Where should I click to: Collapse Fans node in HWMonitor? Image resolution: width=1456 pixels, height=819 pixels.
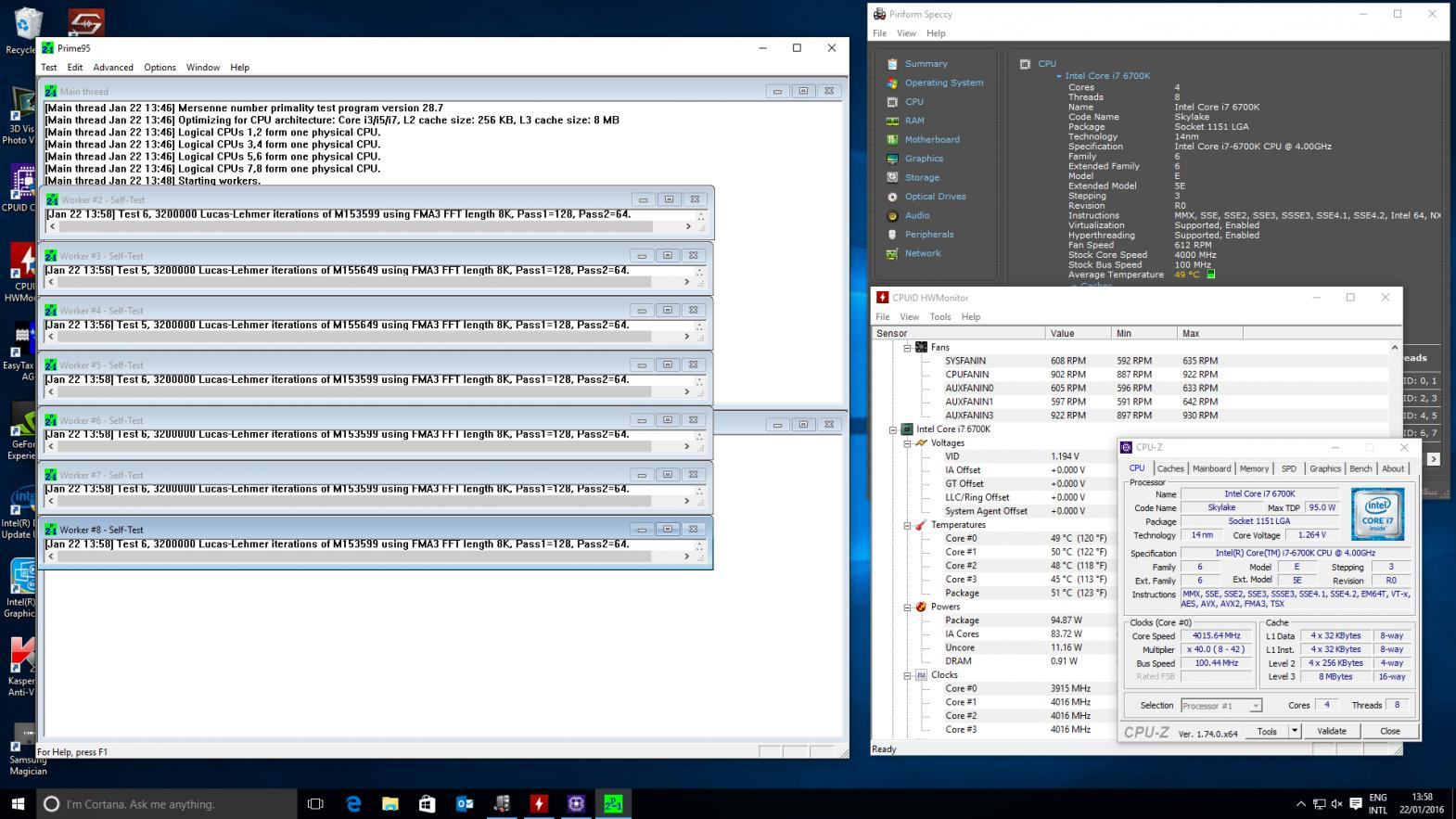point(908,347)
